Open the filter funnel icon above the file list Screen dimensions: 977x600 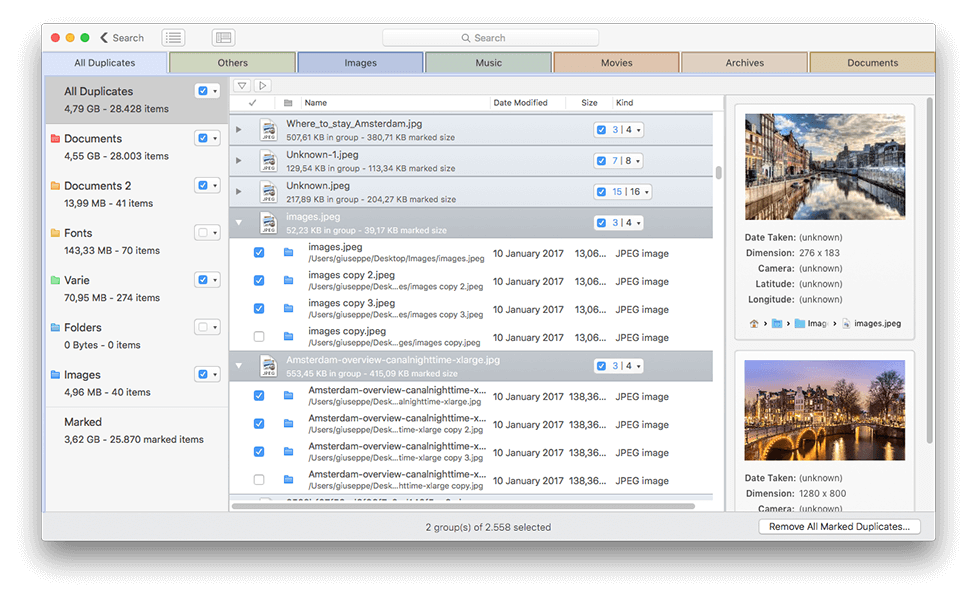[x=241, y=87]
